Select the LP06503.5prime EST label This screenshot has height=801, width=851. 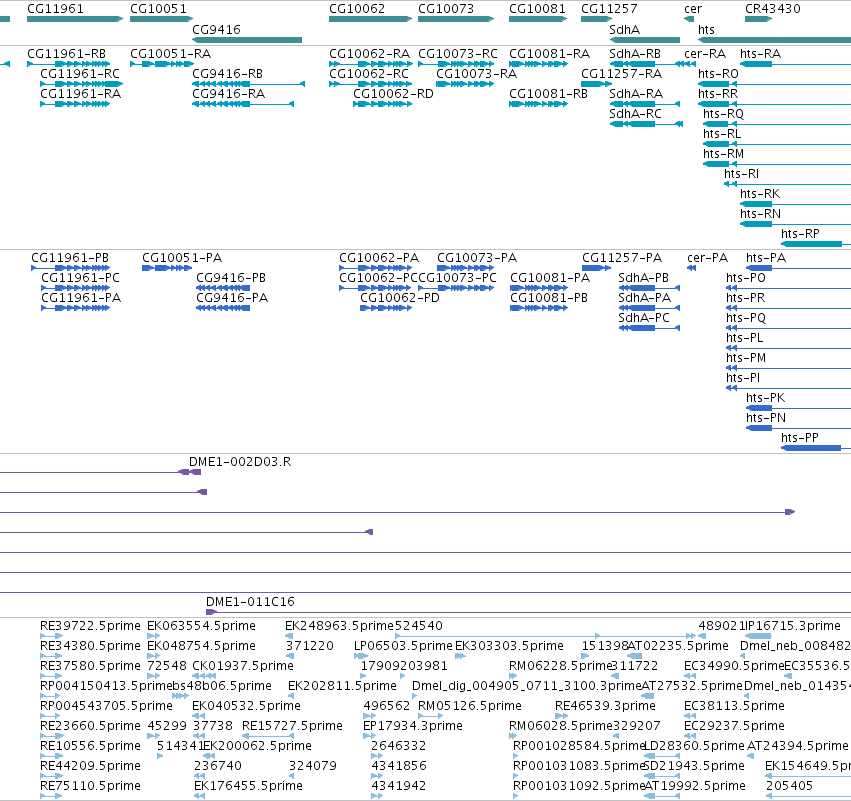(x=403, y=646)
